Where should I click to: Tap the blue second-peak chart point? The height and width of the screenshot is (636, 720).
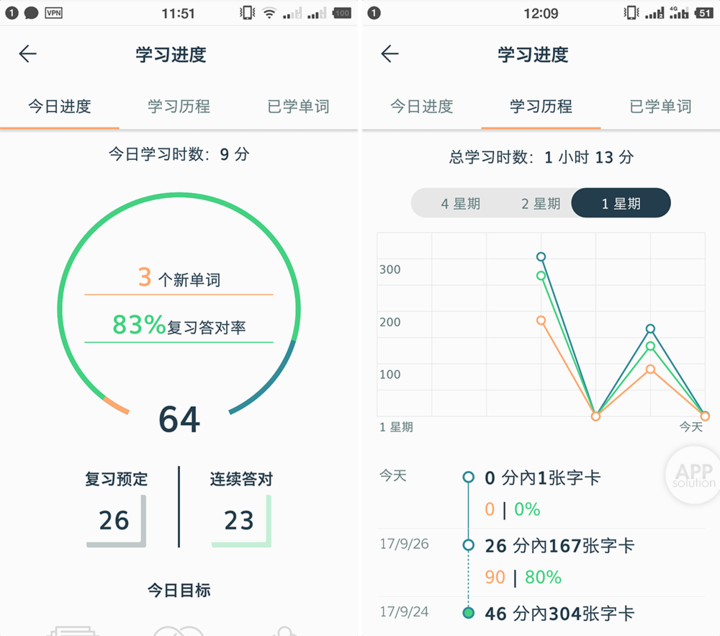tap(650, 328)
